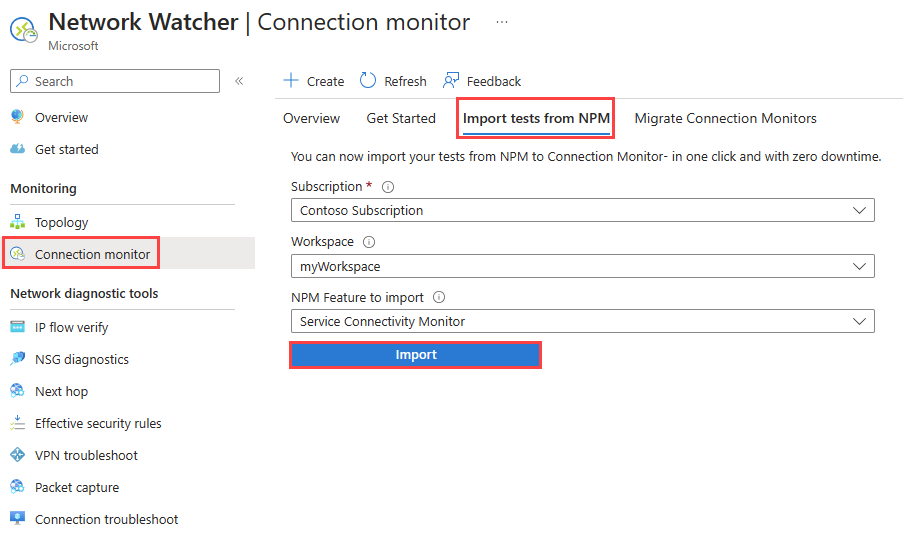
Task: Open the Migrate Connection Monitors tab
Action: 725,118
